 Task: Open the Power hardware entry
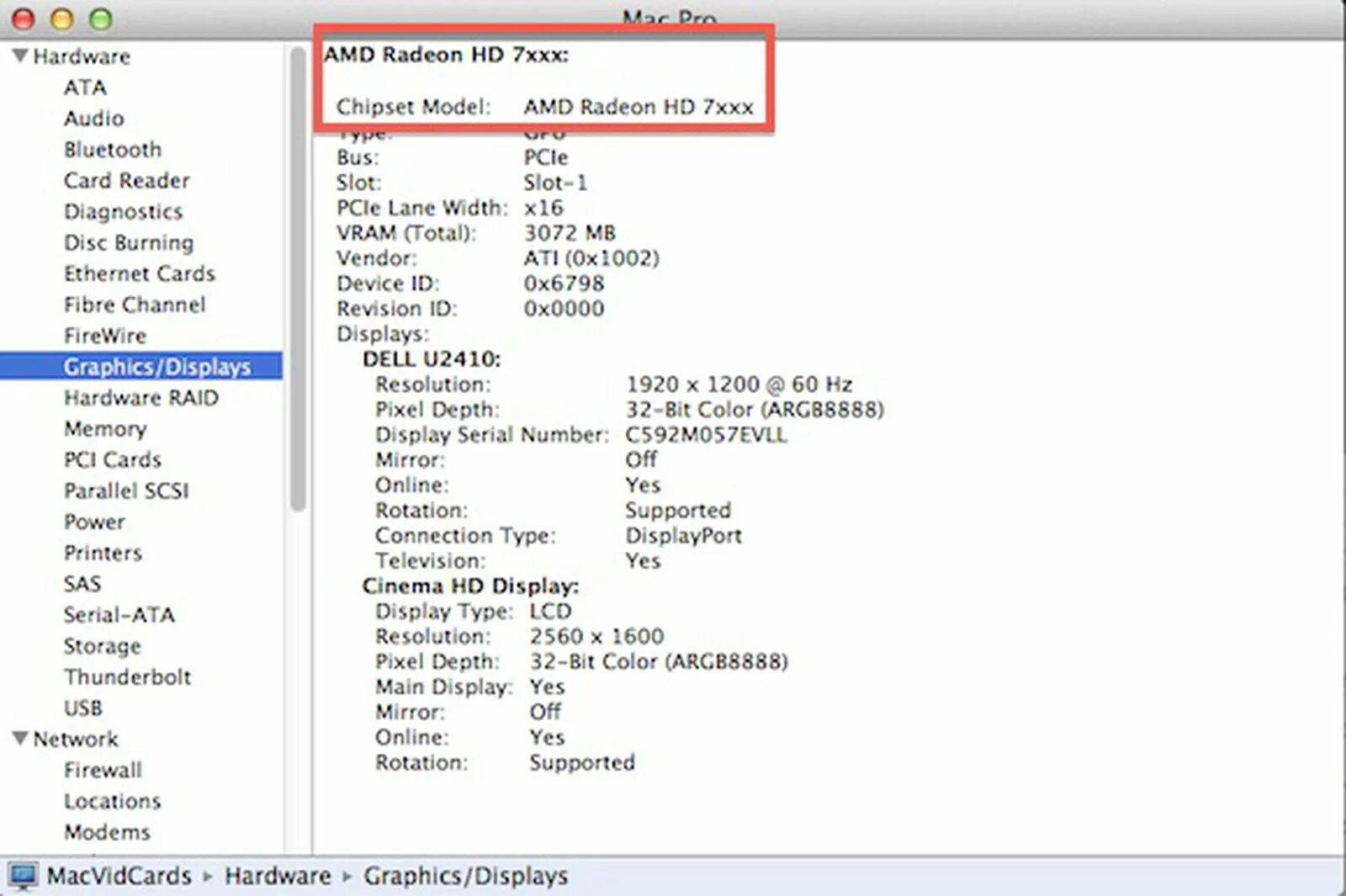click(x=94, y=522)
